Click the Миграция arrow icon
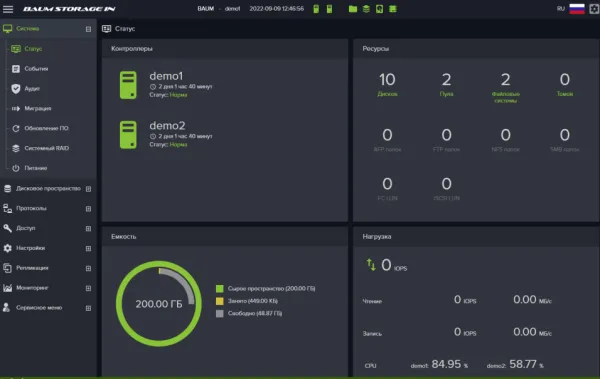 coord(16,109)
